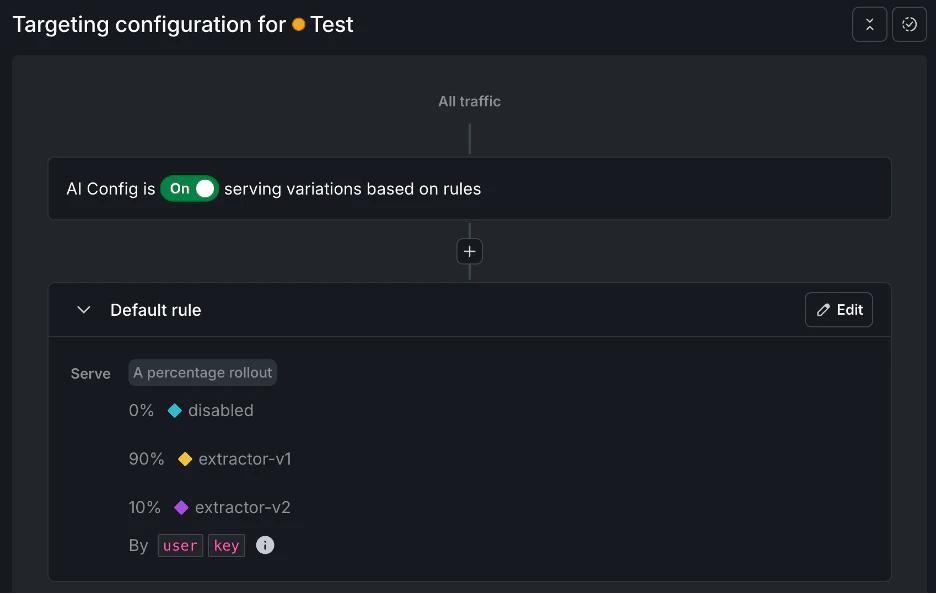Click the 'Test' environment name in title
The width and height of the screenshot is (936, 594).
[x=332, y=25]
